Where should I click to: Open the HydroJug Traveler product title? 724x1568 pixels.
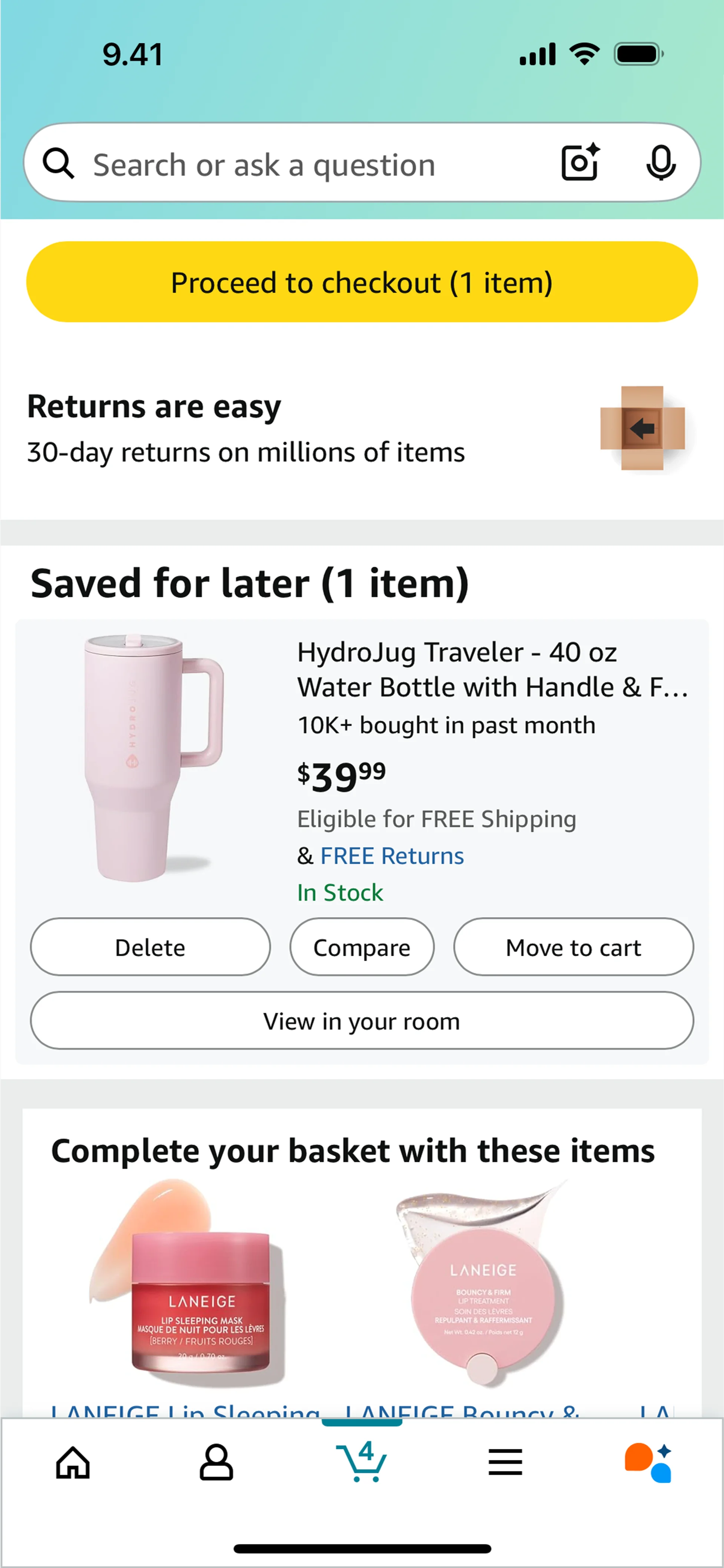[x=493, y=670]
